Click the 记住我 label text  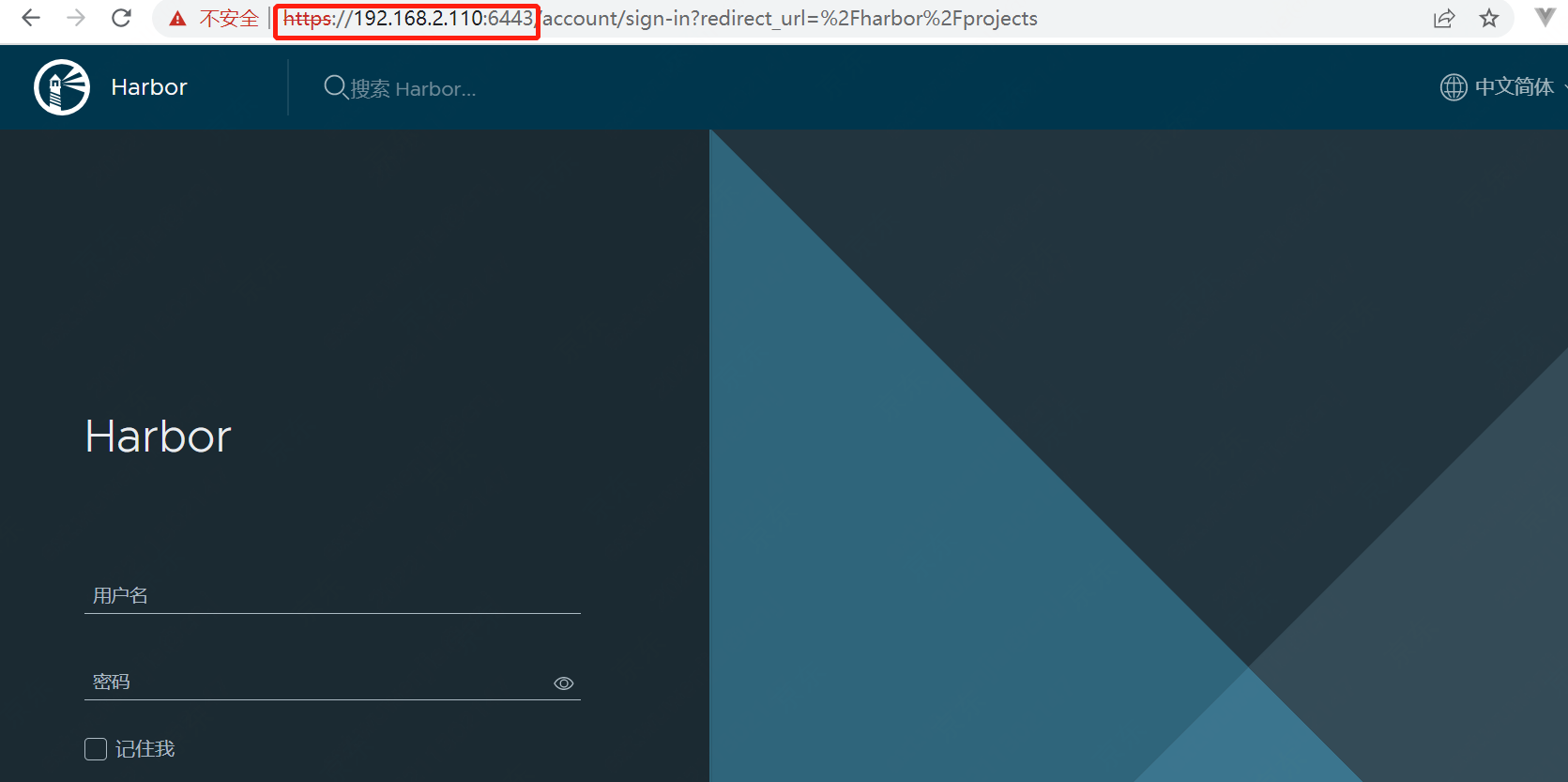coord(145,749)
